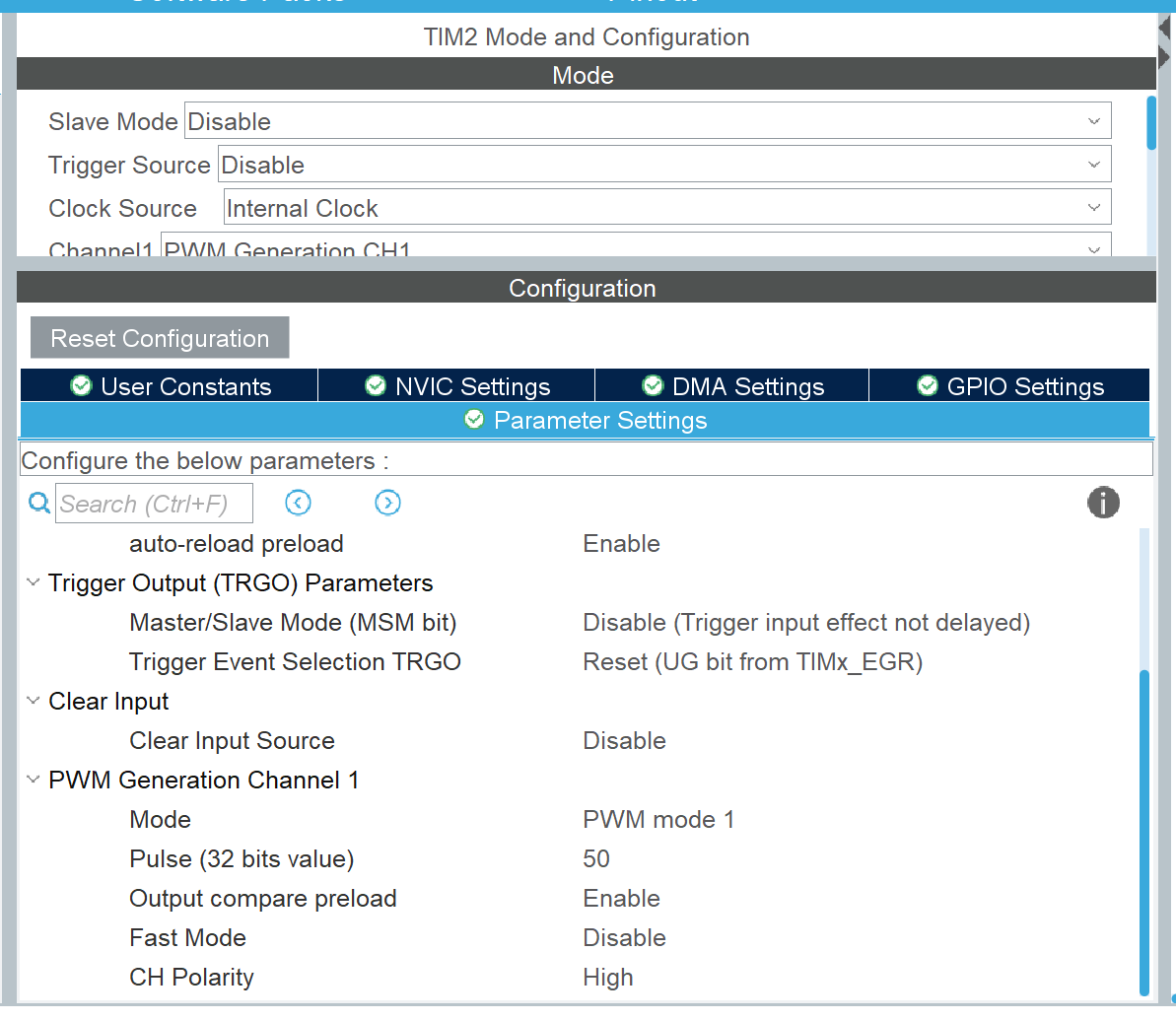Collapse PWM Generation Channel 1 section
This screenshot has height=1020, width=1176.
(34, 780)
